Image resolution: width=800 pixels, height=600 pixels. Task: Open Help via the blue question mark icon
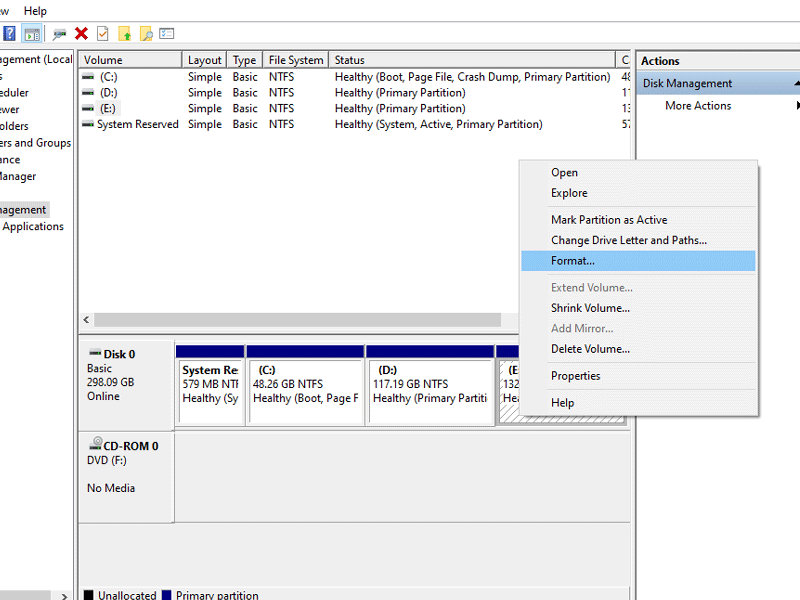[x=8, y=33]
